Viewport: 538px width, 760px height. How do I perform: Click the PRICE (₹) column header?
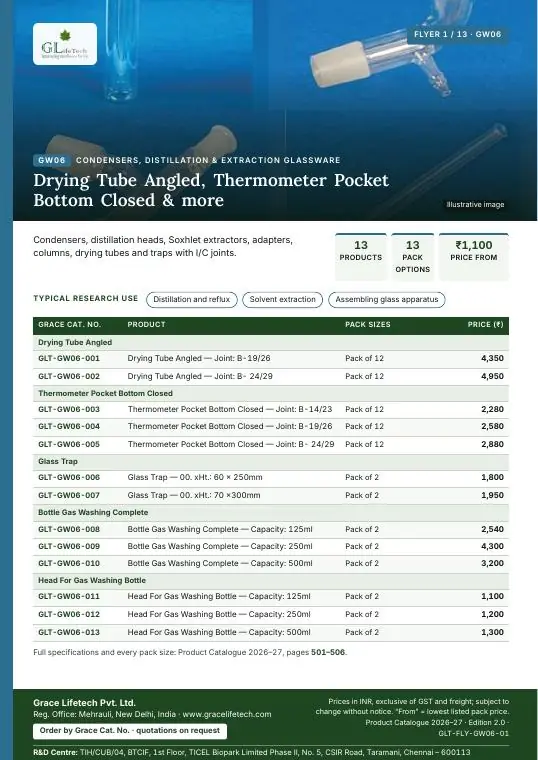tap(485, 325)
